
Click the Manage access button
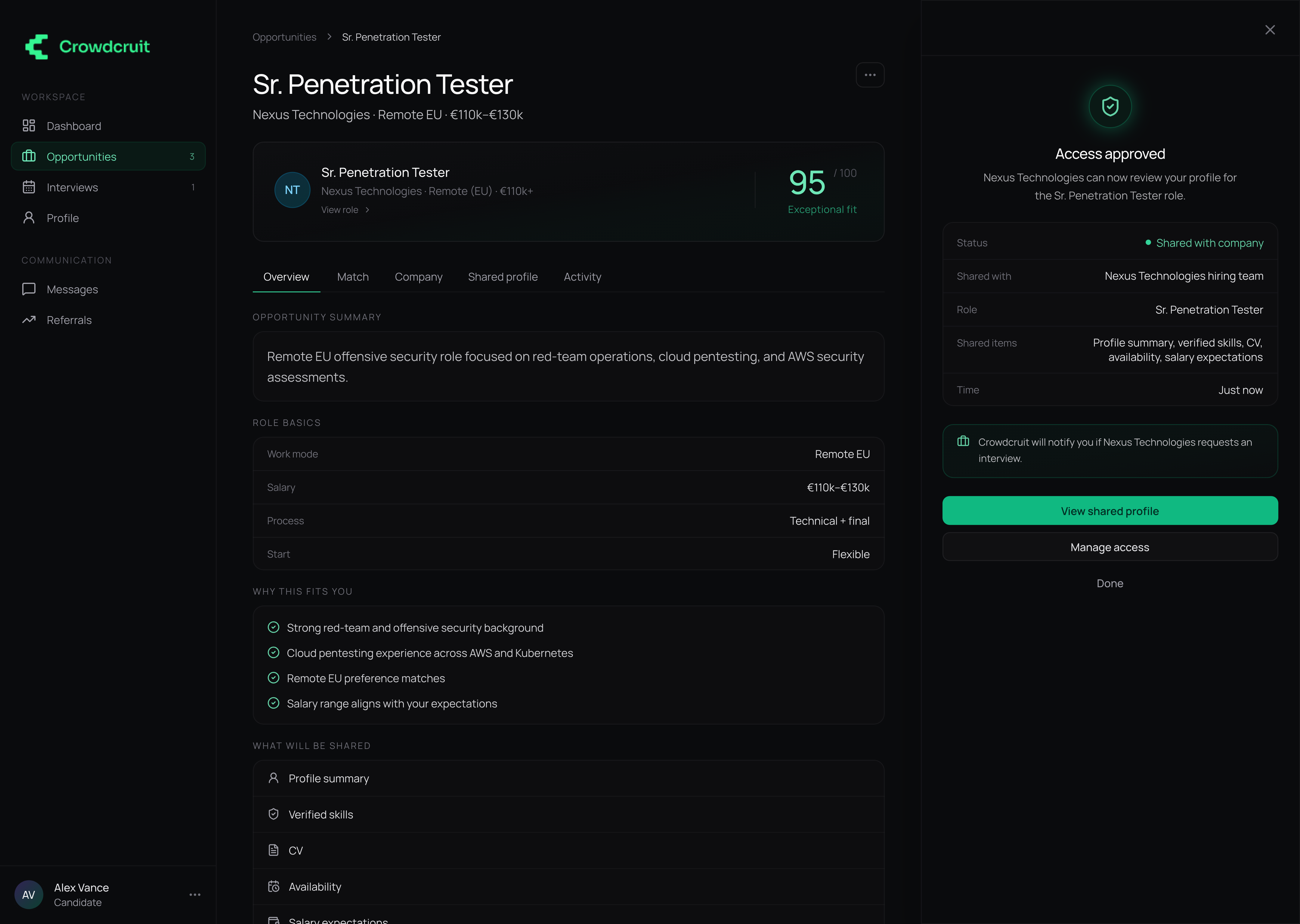point(1110,547)
